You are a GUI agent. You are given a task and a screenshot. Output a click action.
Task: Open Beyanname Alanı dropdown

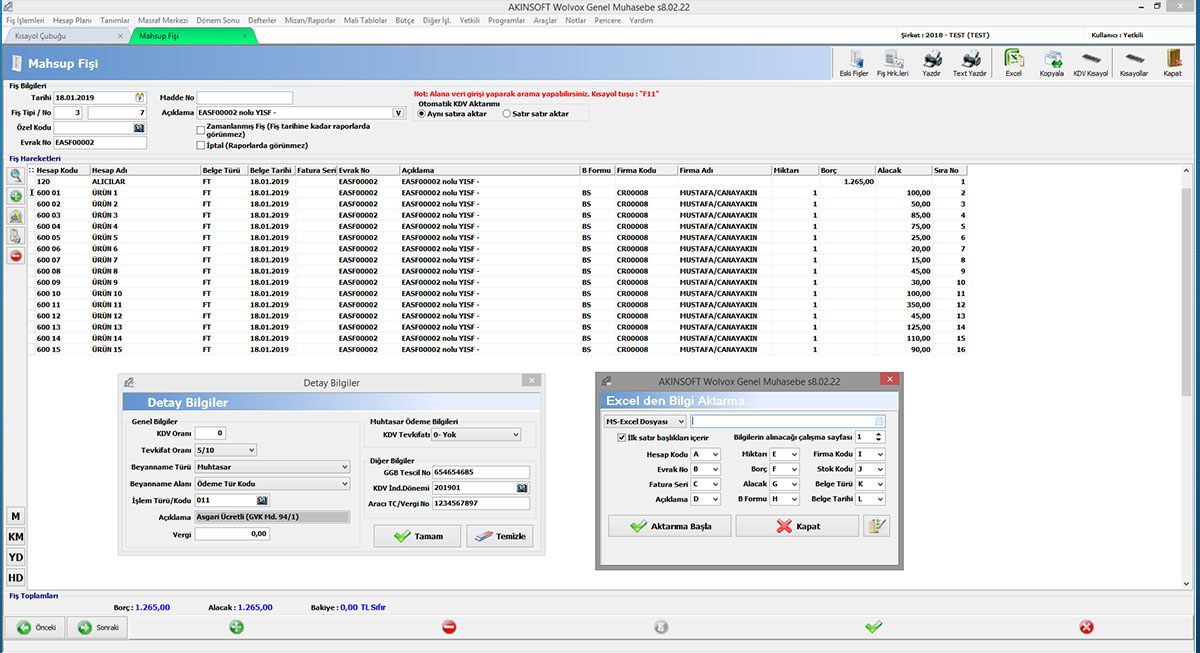pyautogui.click(x=345, y=483)
